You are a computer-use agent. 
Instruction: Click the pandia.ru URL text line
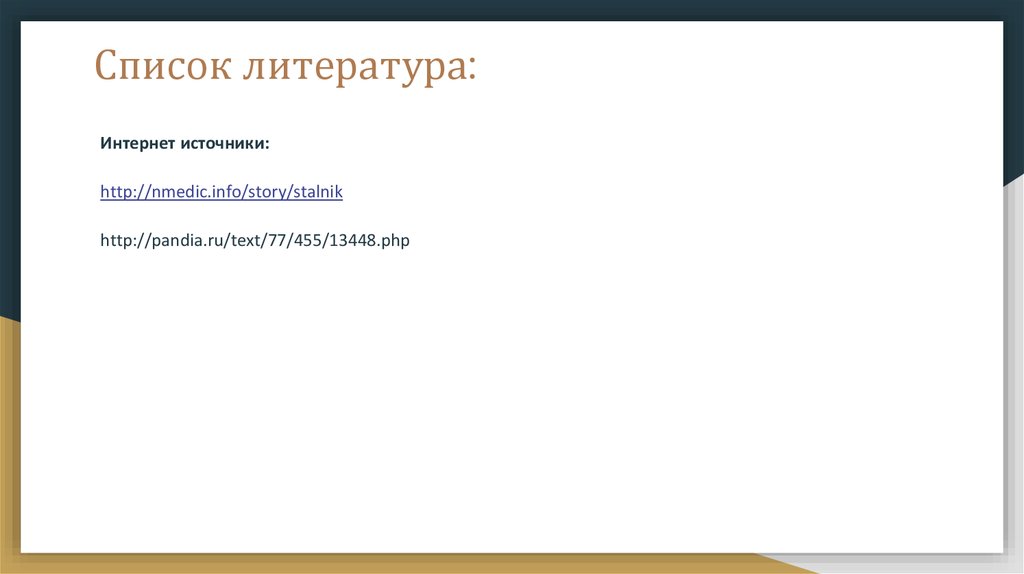pyautogui.click(x=255, y=241)
